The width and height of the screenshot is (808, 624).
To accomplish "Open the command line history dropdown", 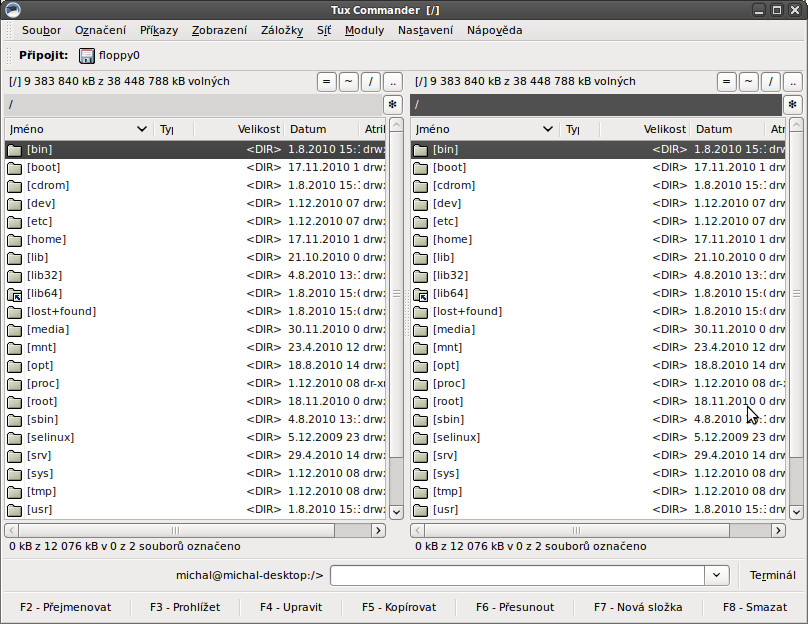I will point(716,575).
